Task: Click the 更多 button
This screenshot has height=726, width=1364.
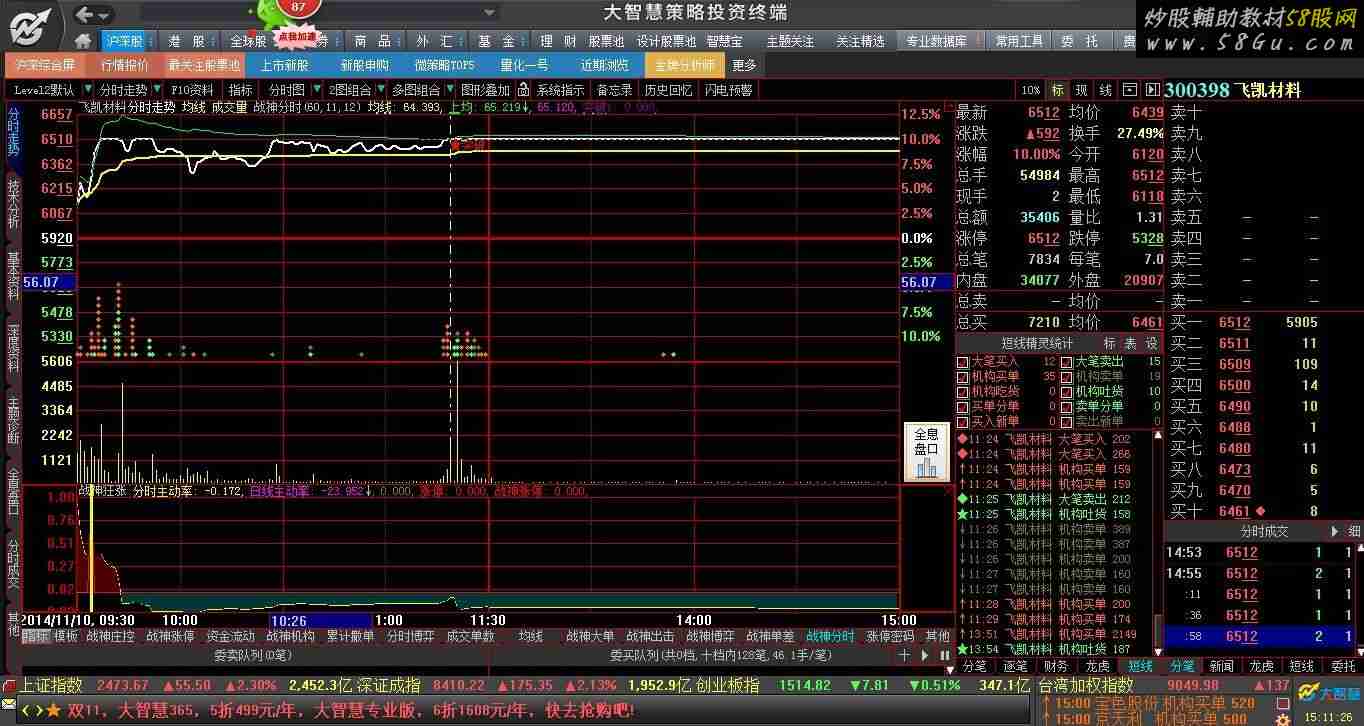Action: [745, 65]
